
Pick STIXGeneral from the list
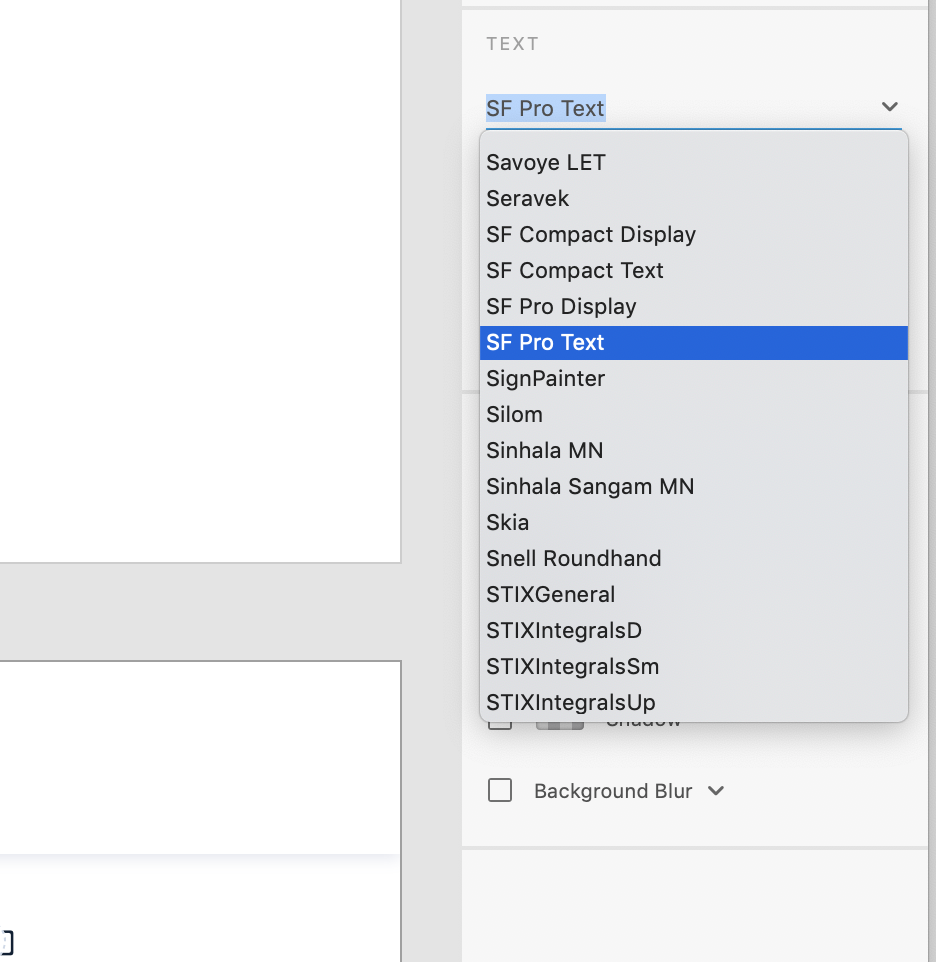click(551, 594)
